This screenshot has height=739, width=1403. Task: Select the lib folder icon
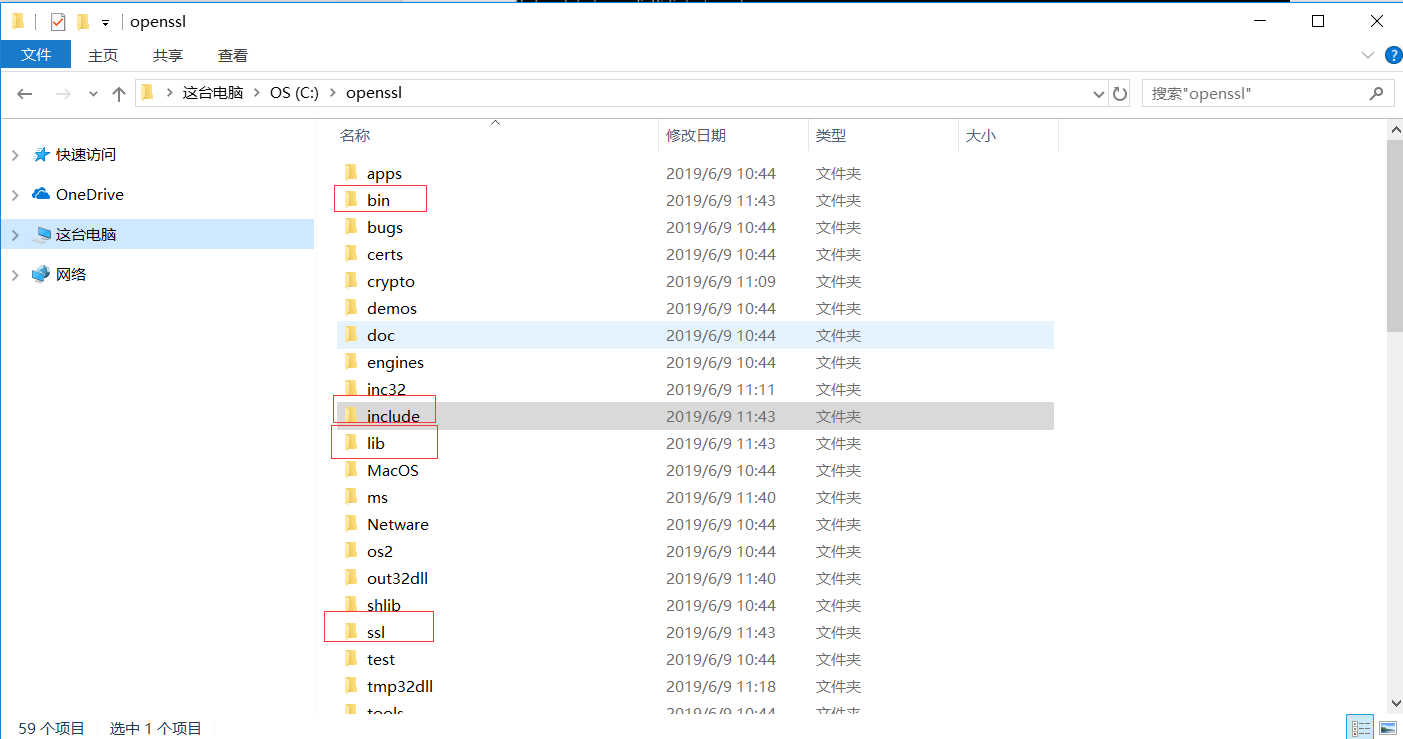[x=351, y=443]
